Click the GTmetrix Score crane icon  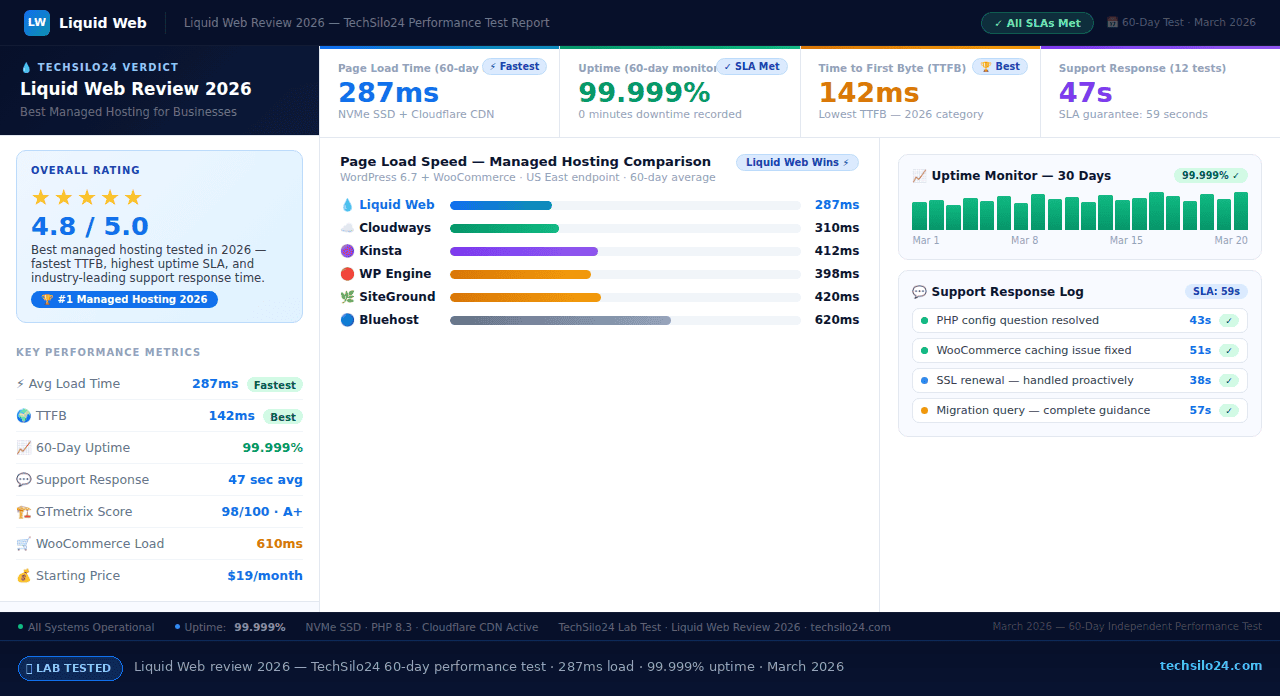(x=23, y=512)
